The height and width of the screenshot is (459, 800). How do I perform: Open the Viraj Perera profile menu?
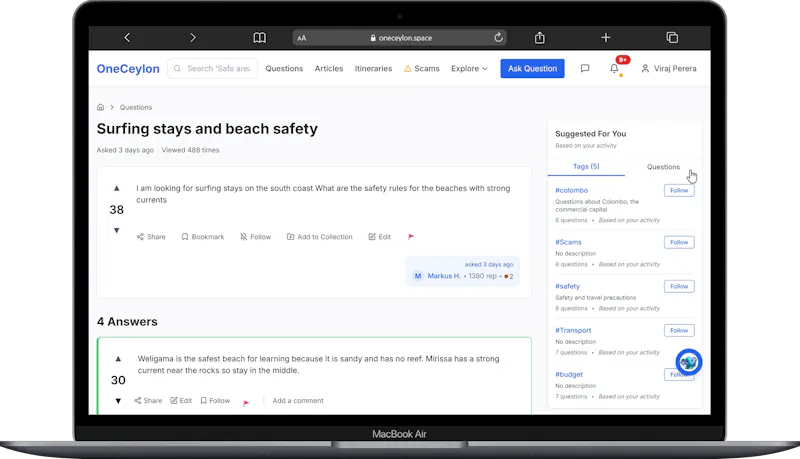pos(669,68)
